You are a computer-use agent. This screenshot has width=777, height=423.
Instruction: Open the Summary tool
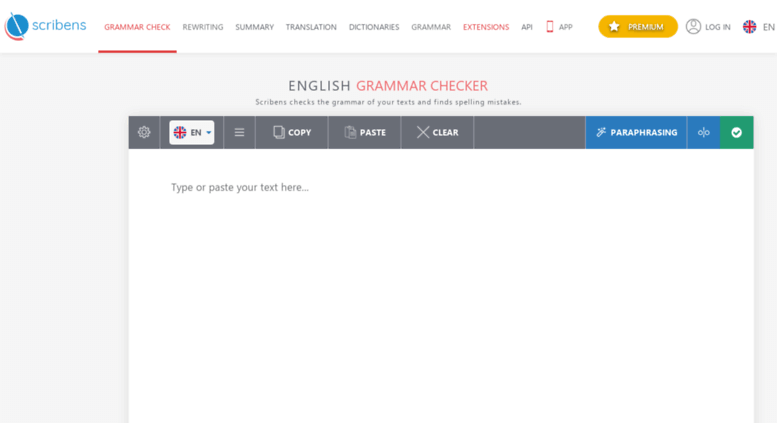tap(254, 27)
